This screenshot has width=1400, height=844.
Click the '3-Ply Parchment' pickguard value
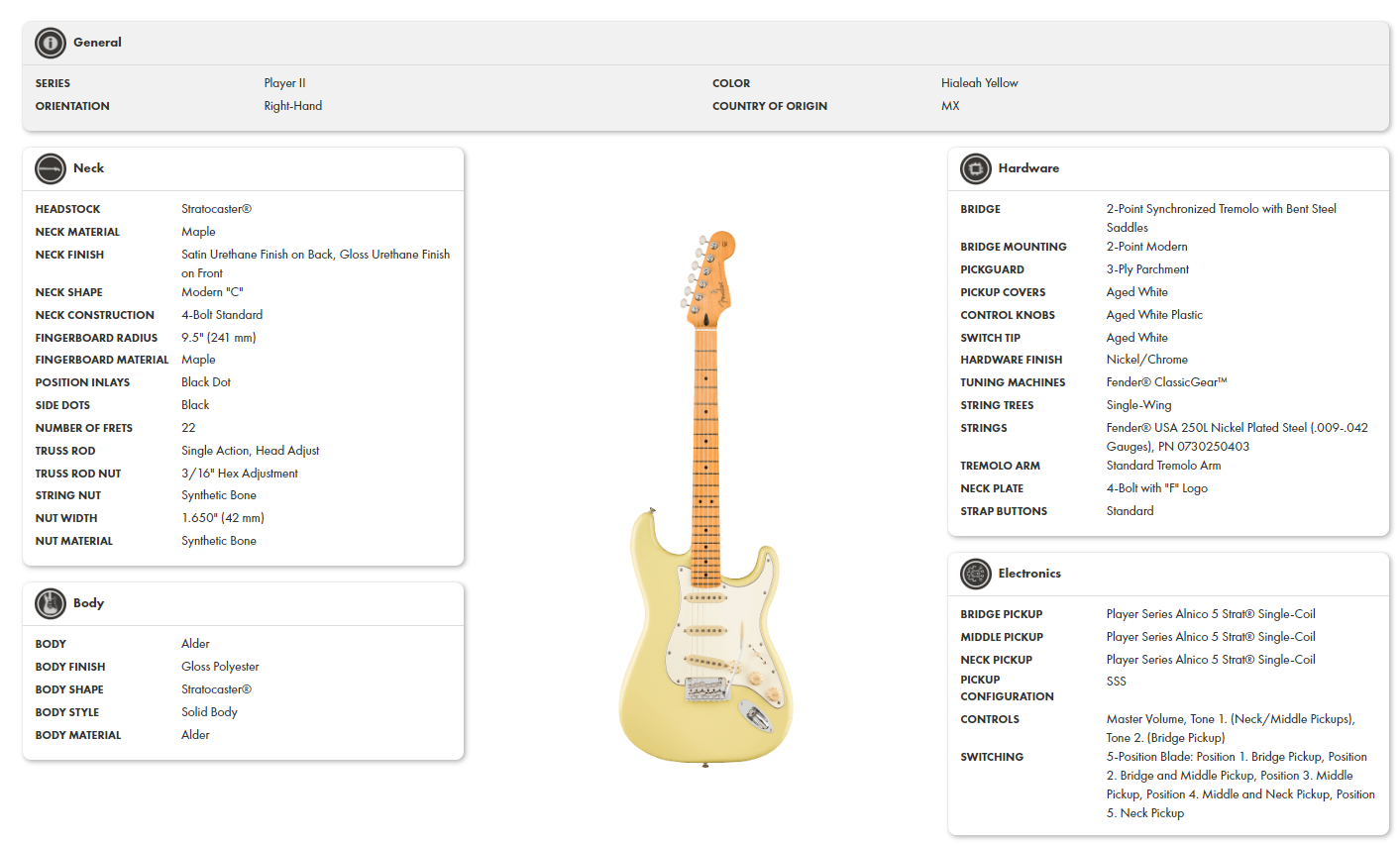1147,269
